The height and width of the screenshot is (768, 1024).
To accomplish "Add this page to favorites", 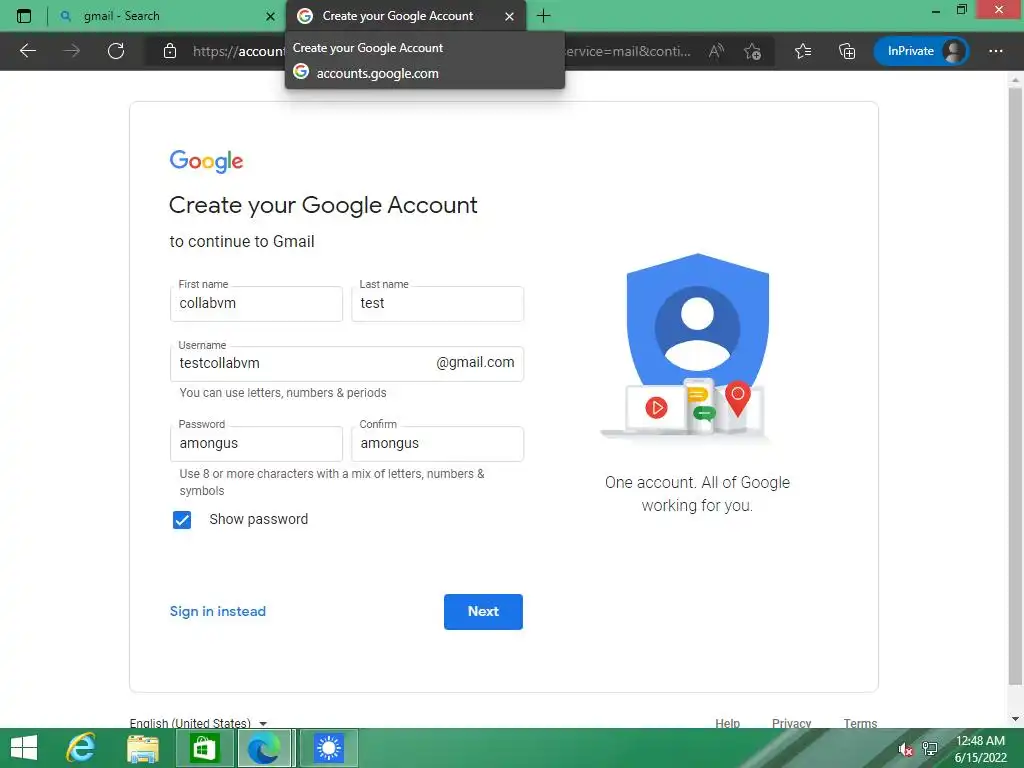I will [753, 51].
